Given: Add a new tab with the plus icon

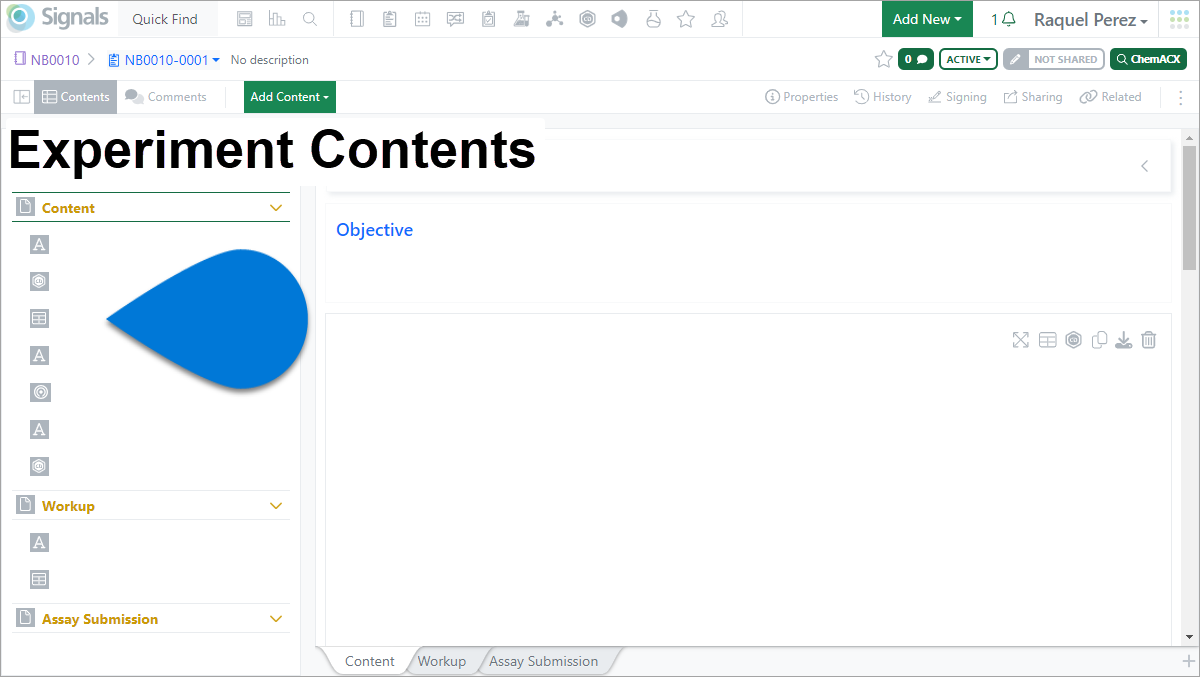Looking at the screenshot, I should click(1188, 661).
